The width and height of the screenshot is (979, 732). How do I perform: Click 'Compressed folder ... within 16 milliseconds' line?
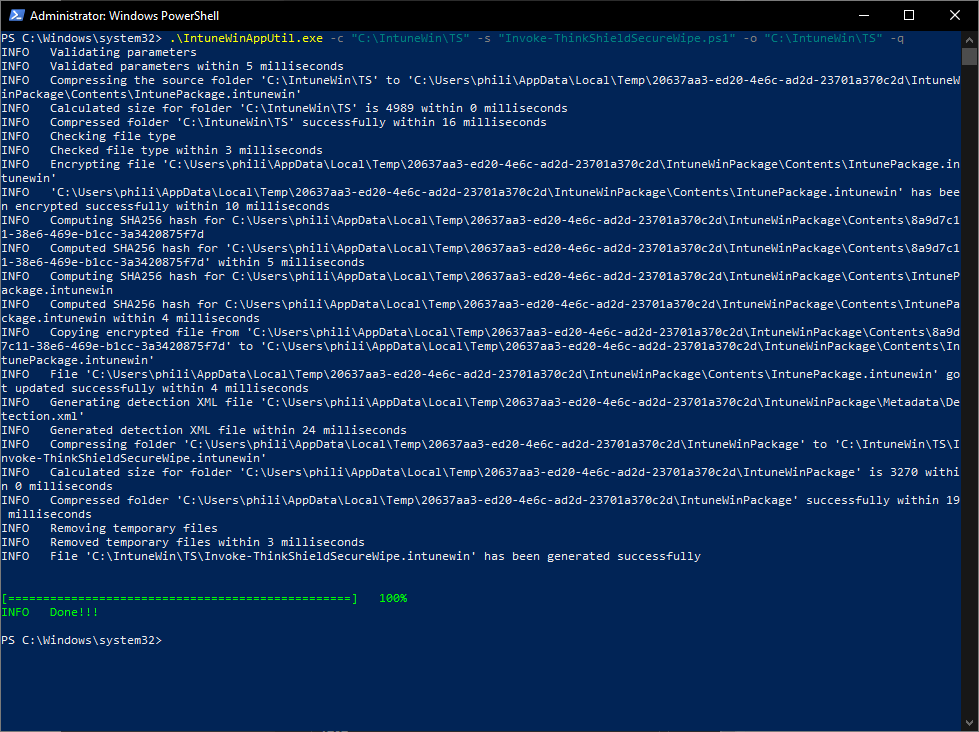point(273,122)
